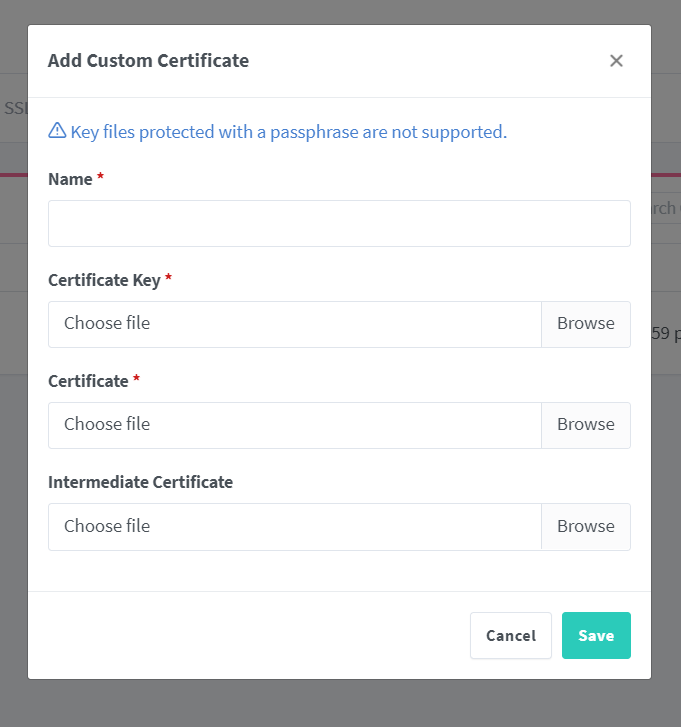681x727 pixels.
Task: Click the passphrase not supported notice text
Action: pyautogui.click(x=288, y=131)
